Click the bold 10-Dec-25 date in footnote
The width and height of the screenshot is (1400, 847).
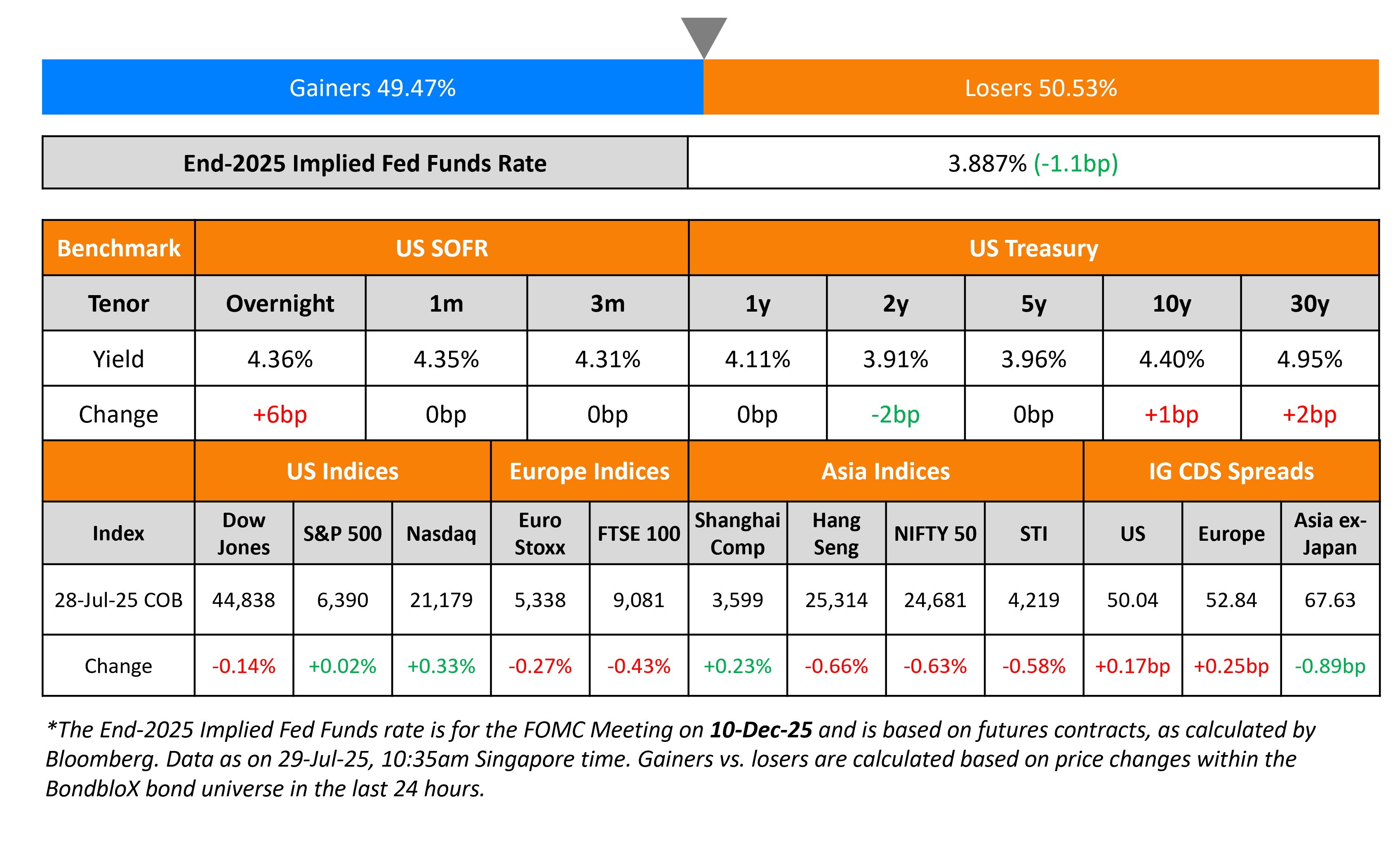[x=761, y=730]
